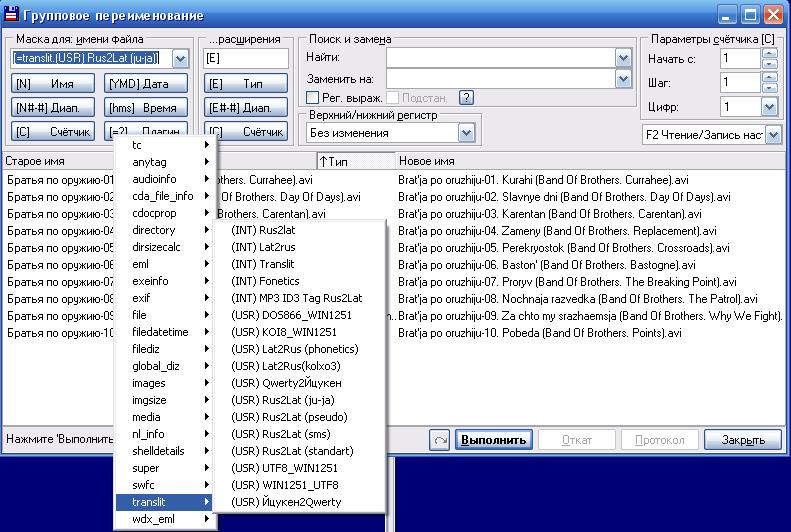The height and width of the screenshot is (532, 791).
Task: Open the regular expressions help question mark
Action: click(x=466, y=98)
